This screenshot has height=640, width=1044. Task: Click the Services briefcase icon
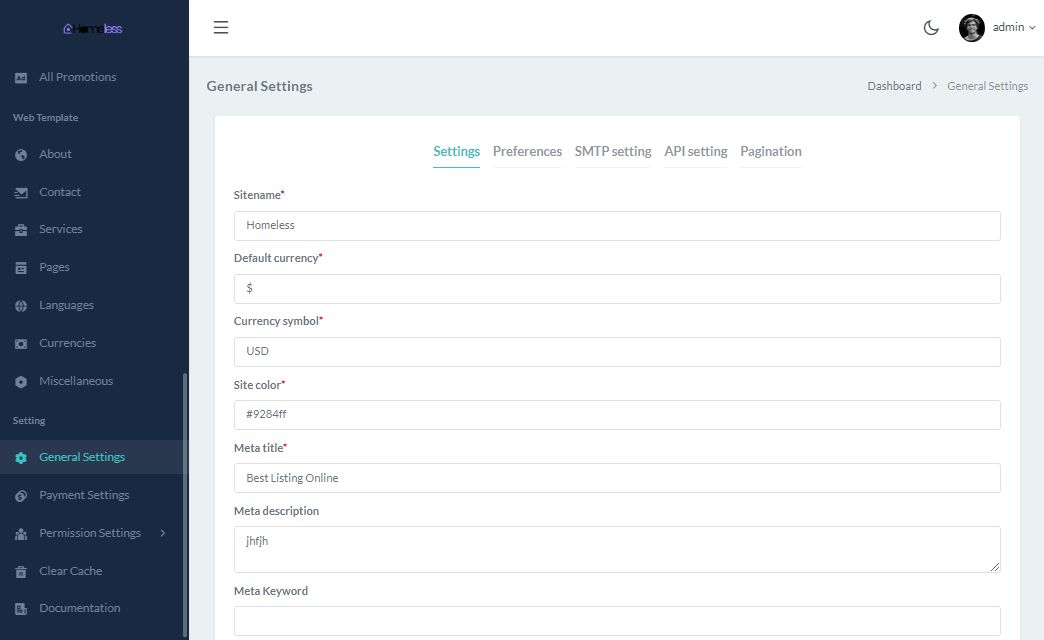click(21, 230)
